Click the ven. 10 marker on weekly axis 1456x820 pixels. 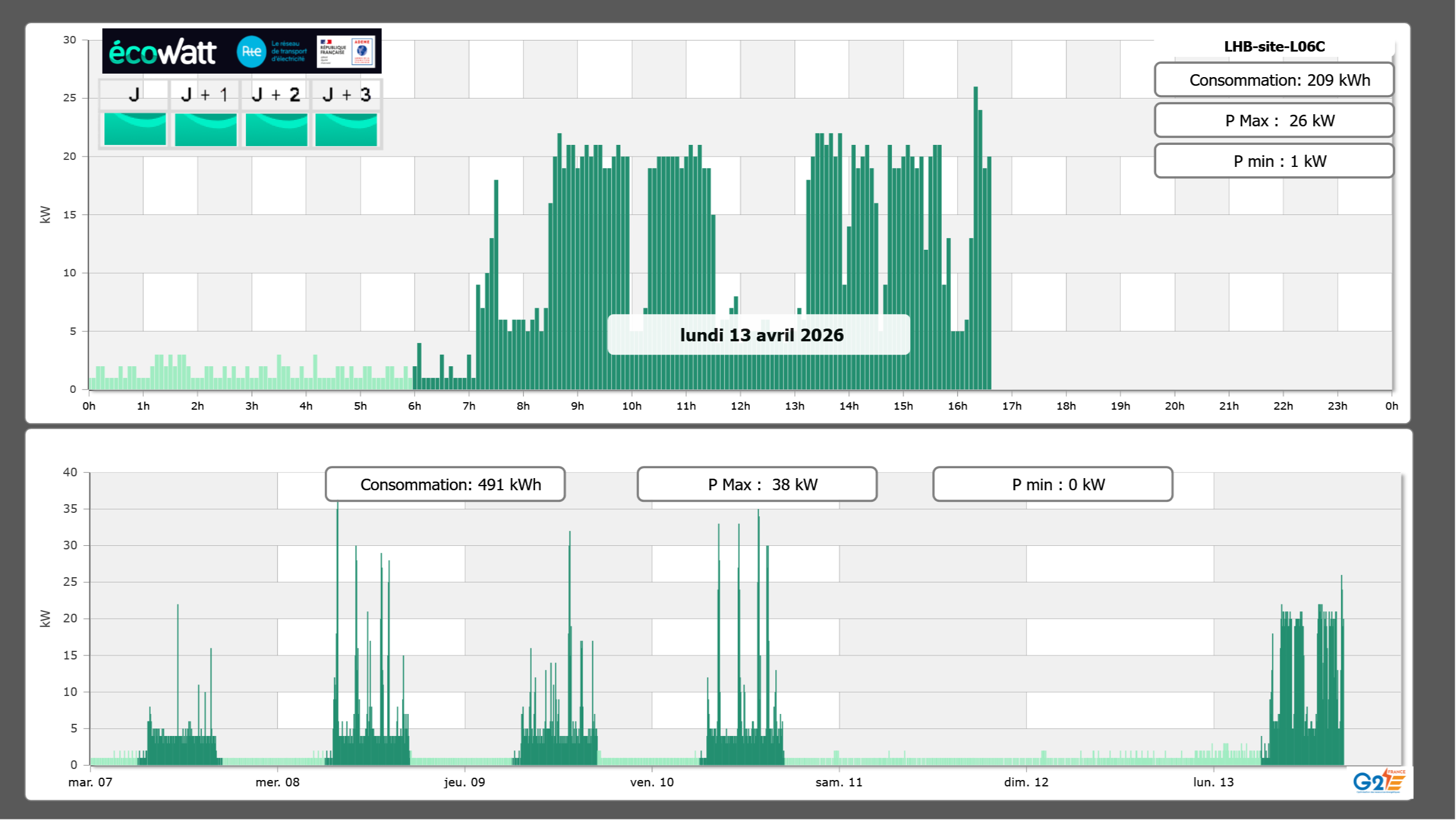coord(652,782)
